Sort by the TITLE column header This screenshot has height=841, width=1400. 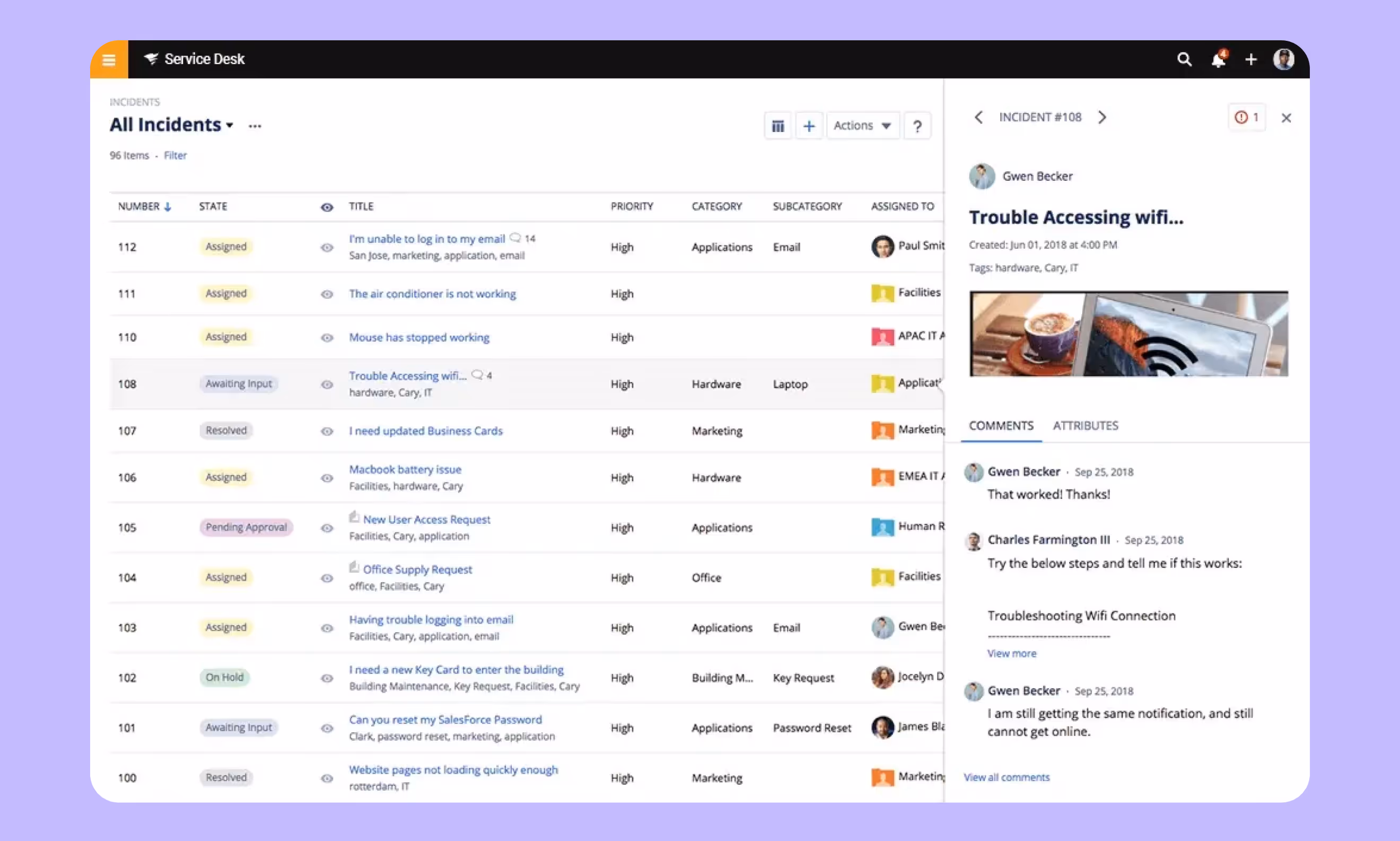(361, 206)
